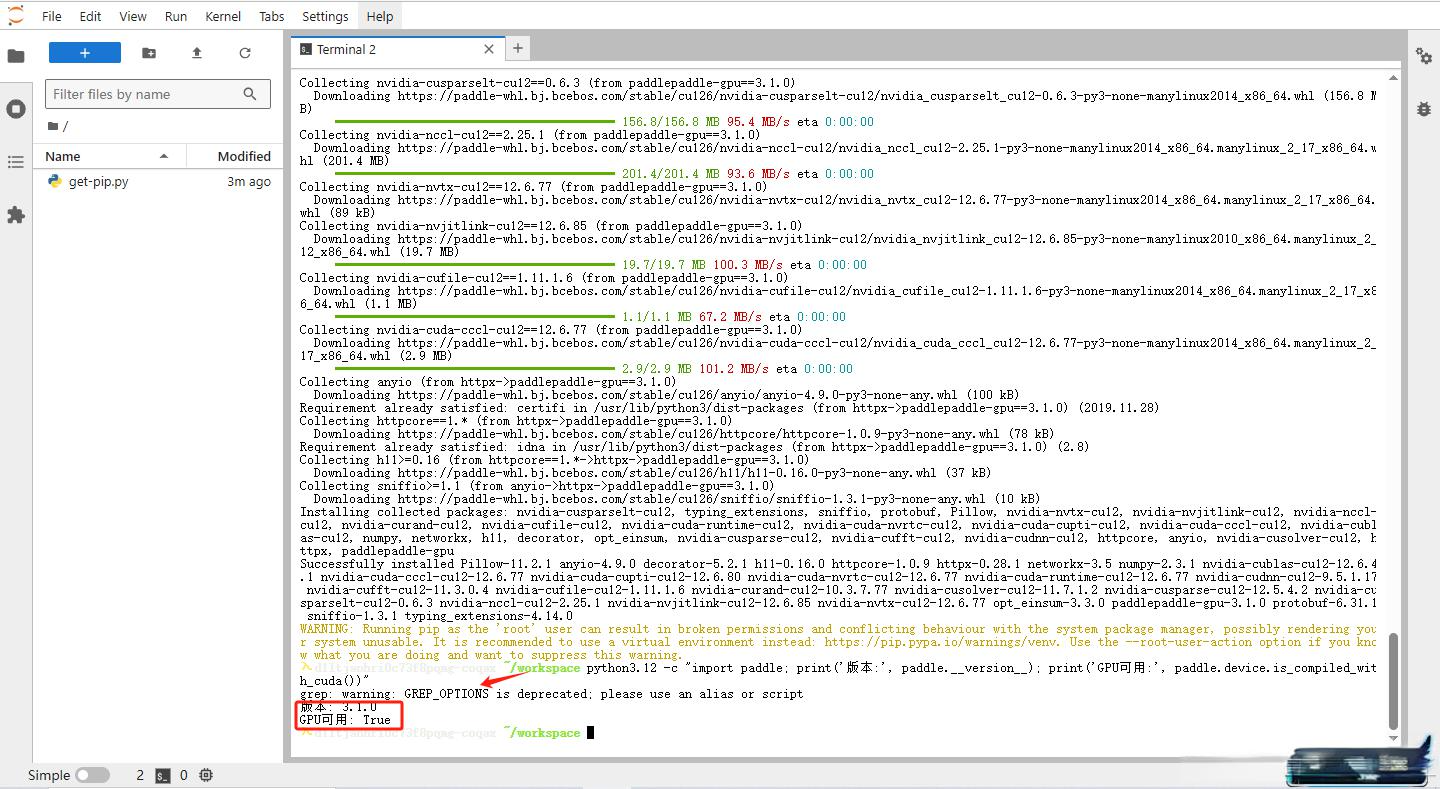1440x789 pixels.
Task: Show the Table of Contents panel
Action: coord(16,162)
